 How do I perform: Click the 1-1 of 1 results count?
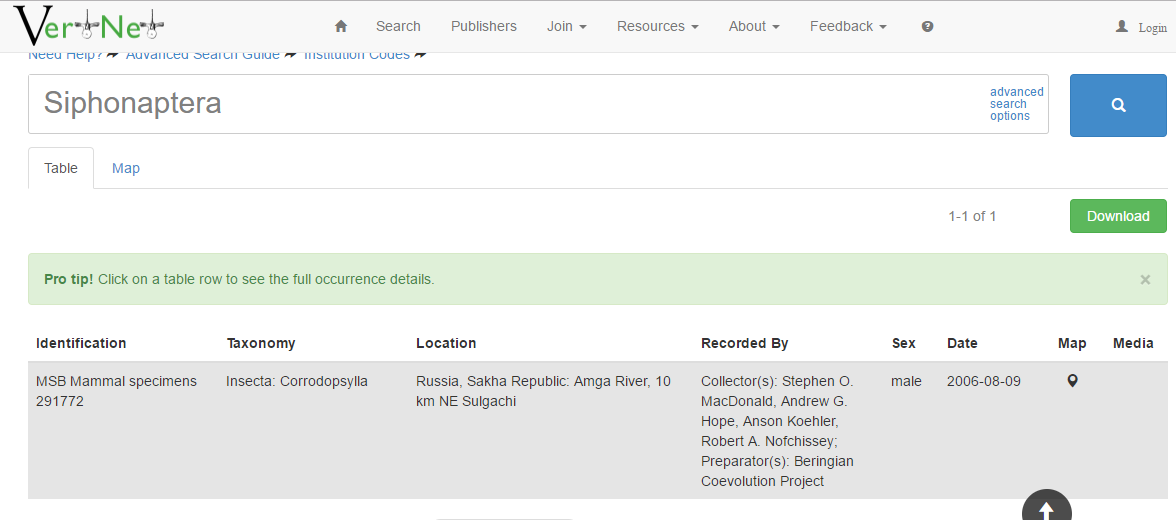point(972,216)
